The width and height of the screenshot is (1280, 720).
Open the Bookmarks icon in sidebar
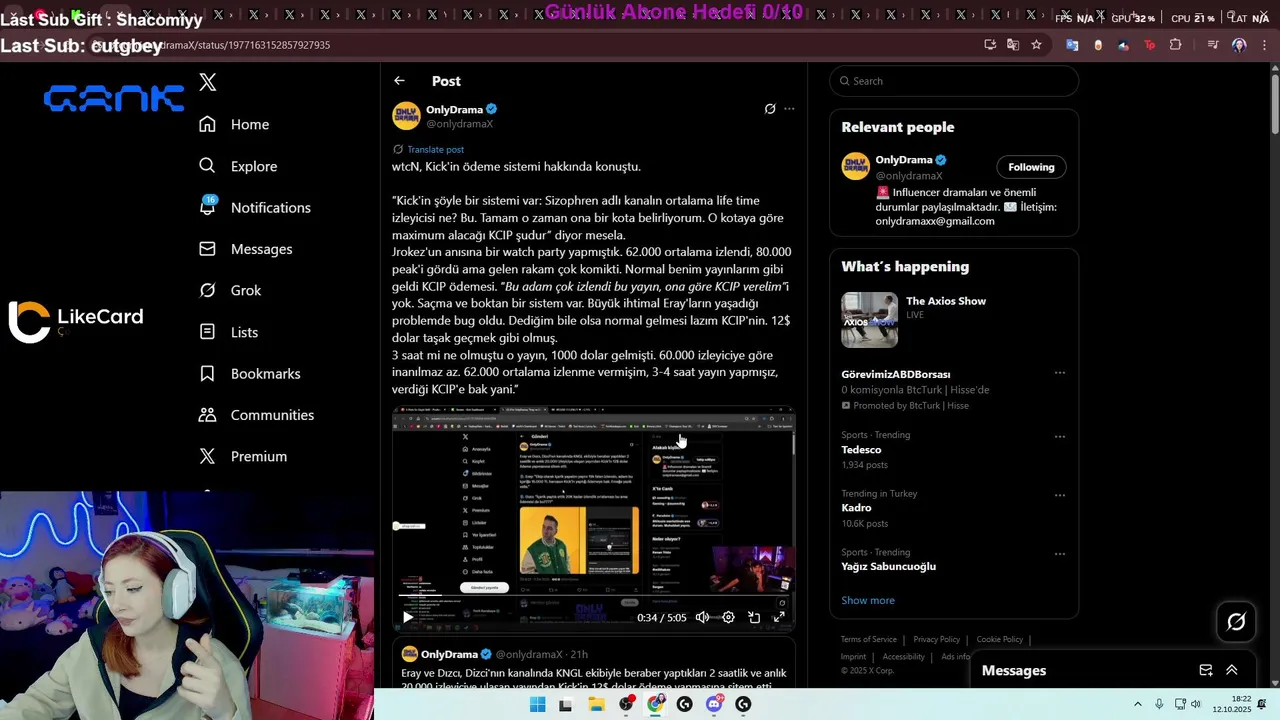(207, 373)
